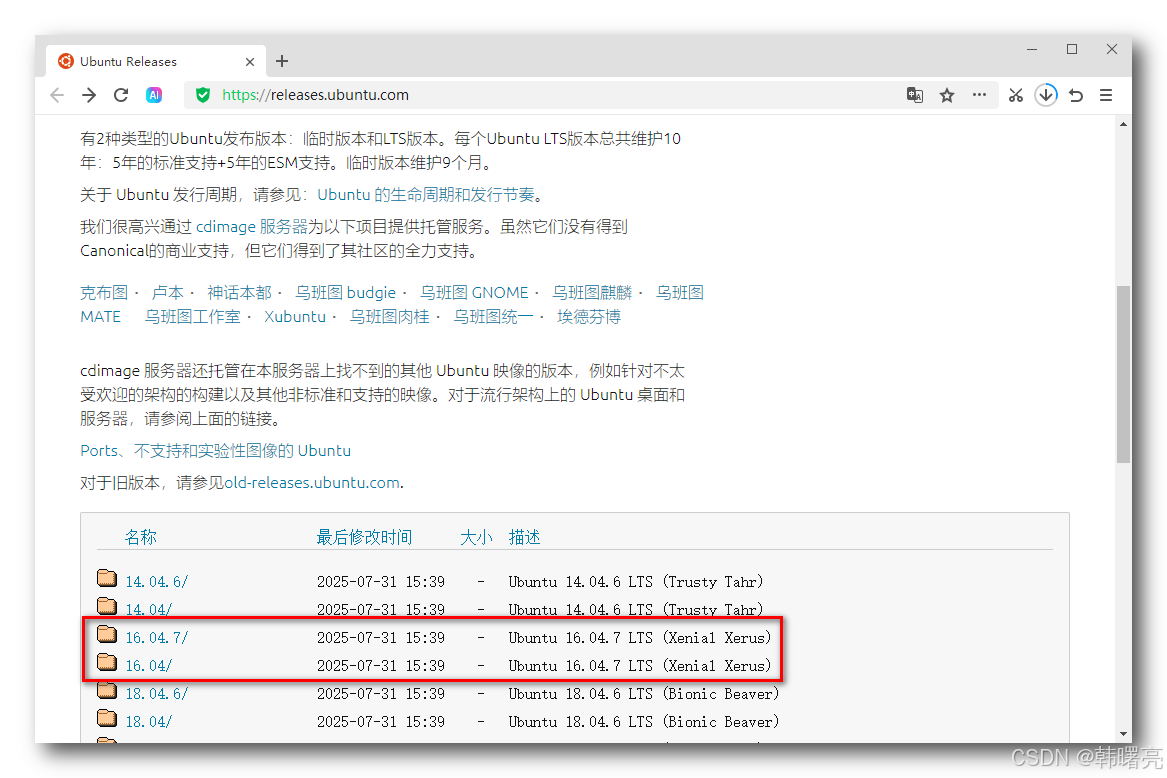This screenshot has width=1167, height=778.
Task: Open the page translate icon
Action: (x=915, y=95)
